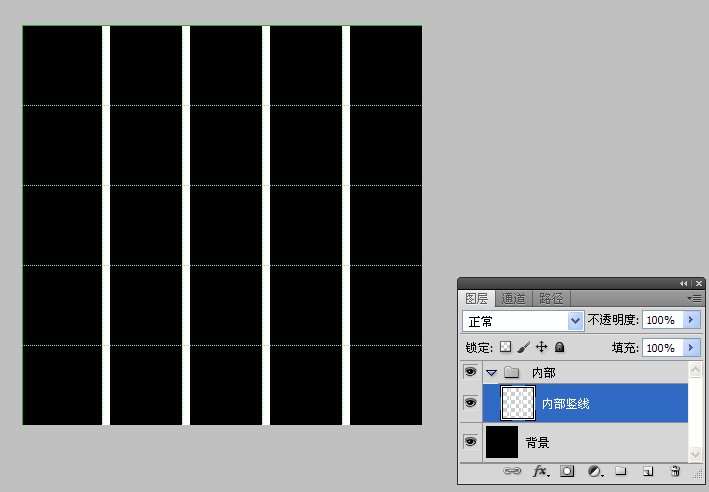The image size is (709, 492).
Task: Click the layers list scroll down arrow
Action: (x=695, y=454)
